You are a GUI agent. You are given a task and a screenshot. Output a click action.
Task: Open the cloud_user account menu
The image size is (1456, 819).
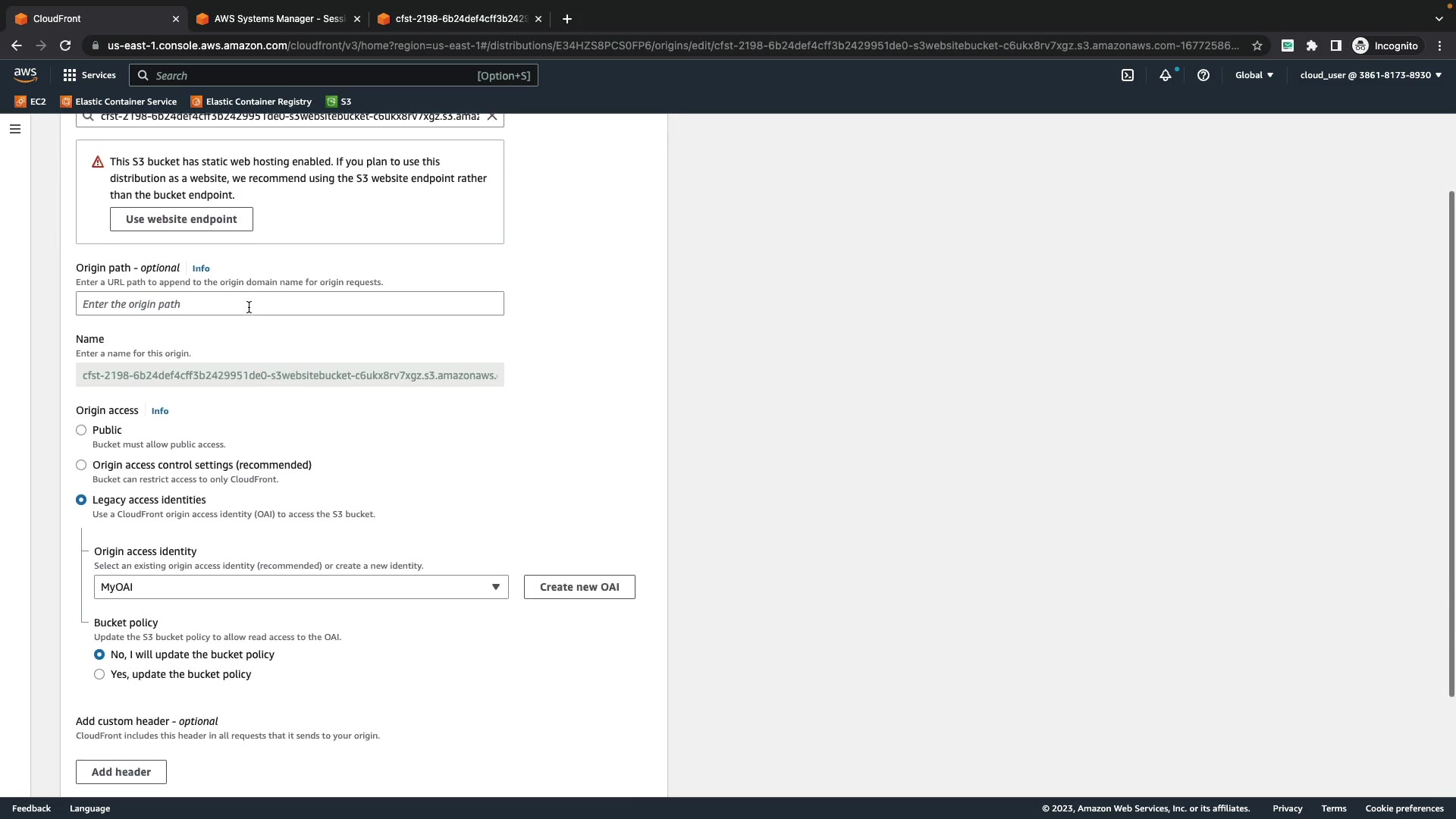tap(1370, 75)
